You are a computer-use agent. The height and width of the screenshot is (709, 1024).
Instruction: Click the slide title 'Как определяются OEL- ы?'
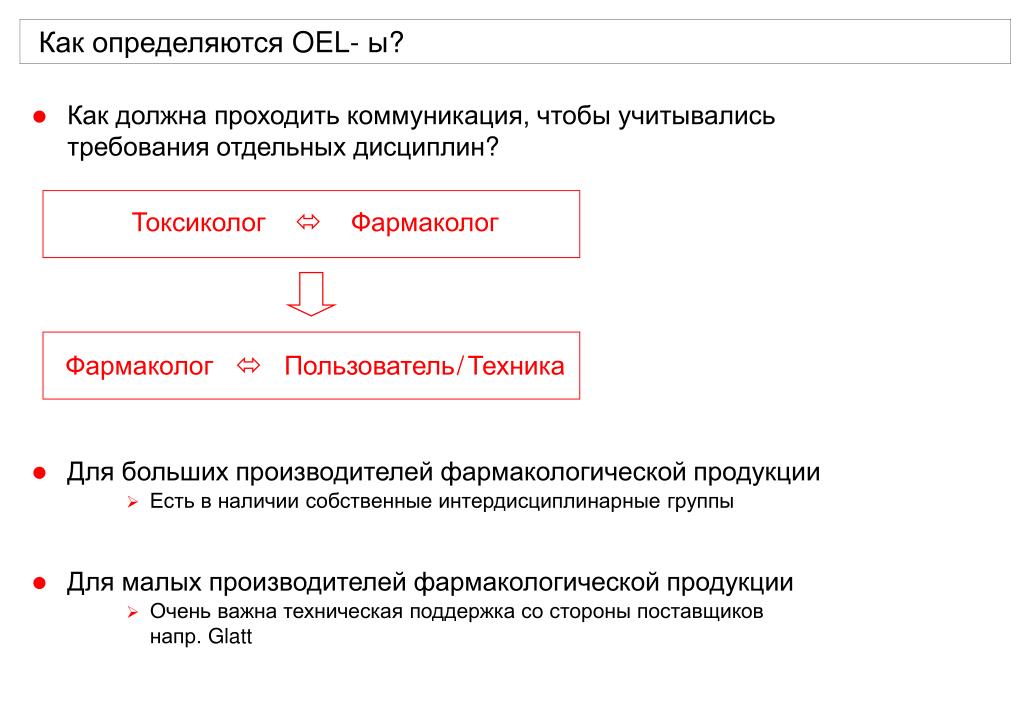click(x=221, y=43)
